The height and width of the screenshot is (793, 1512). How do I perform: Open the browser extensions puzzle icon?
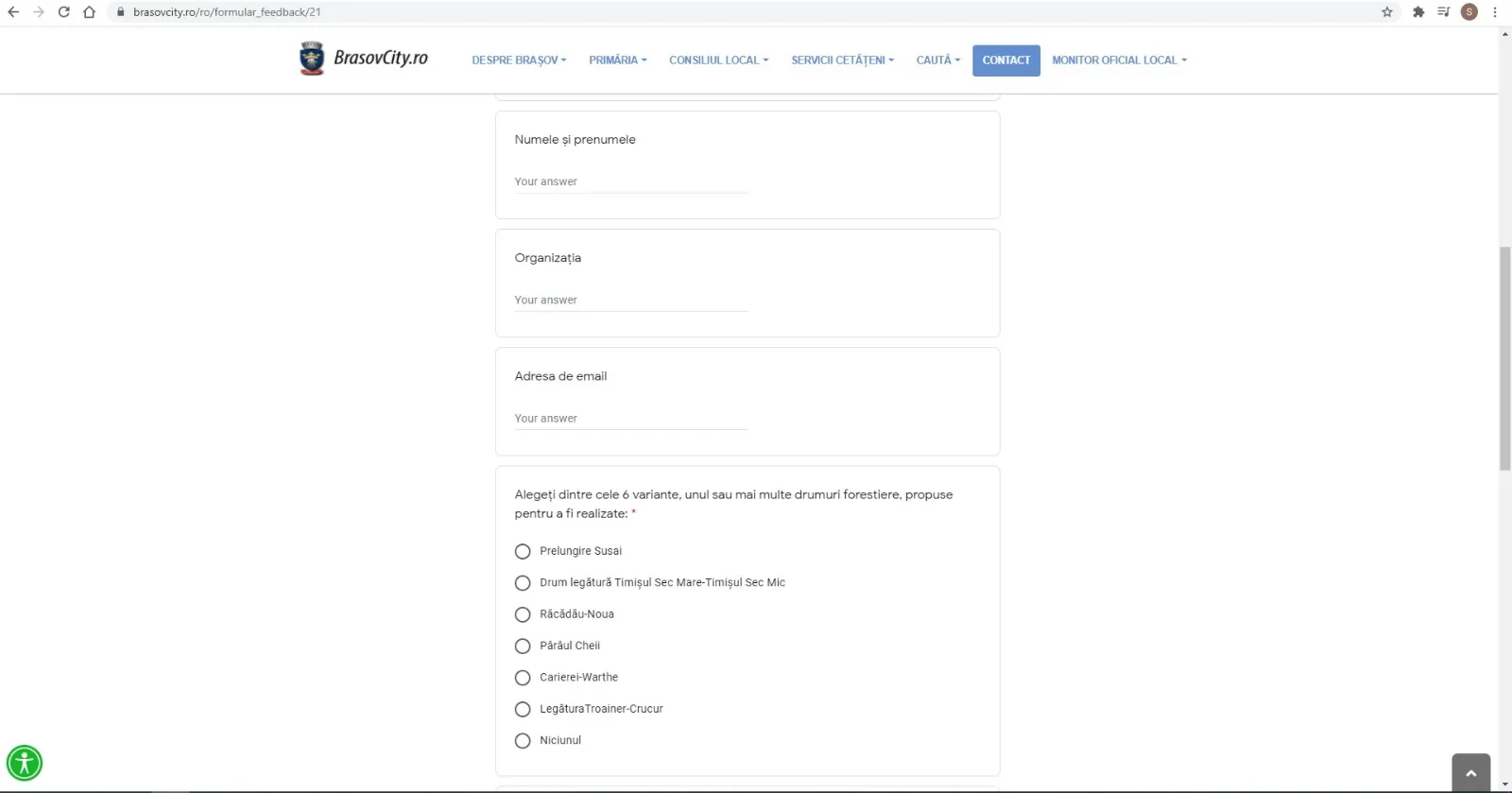click(x=1417, y=12)
